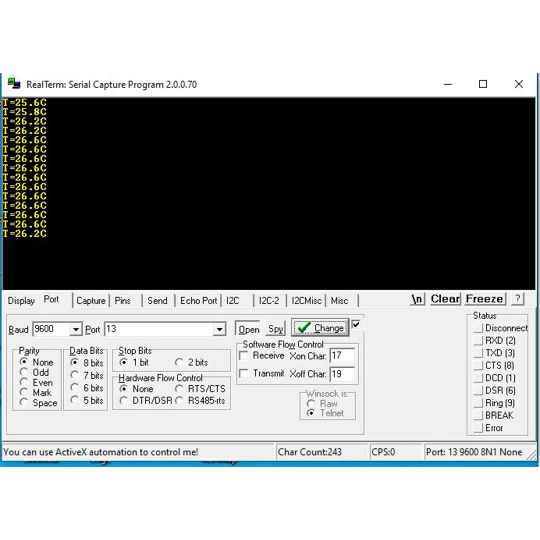This screenshot has width=540, height=540.
Task: Click the \n newline button
Action: pyautogui.click(x=417, y=299)
